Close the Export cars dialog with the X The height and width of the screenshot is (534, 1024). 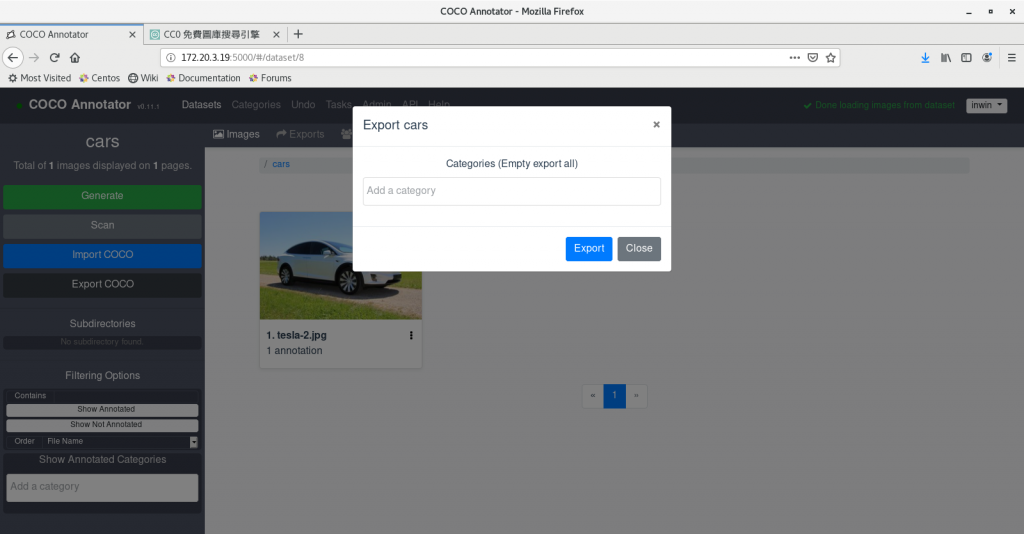pyautogui.click(x=656, y=125)
